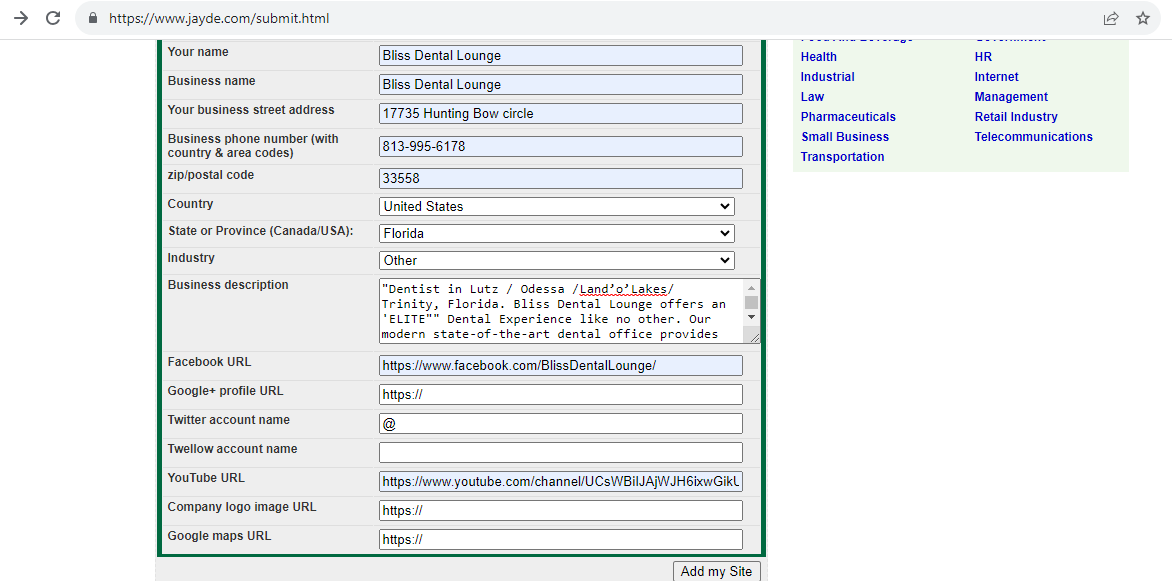Click the 'Twitter account name' label
Viewport: 1172px width, 581px height.
pyautogui.click(x=229, y=420)
